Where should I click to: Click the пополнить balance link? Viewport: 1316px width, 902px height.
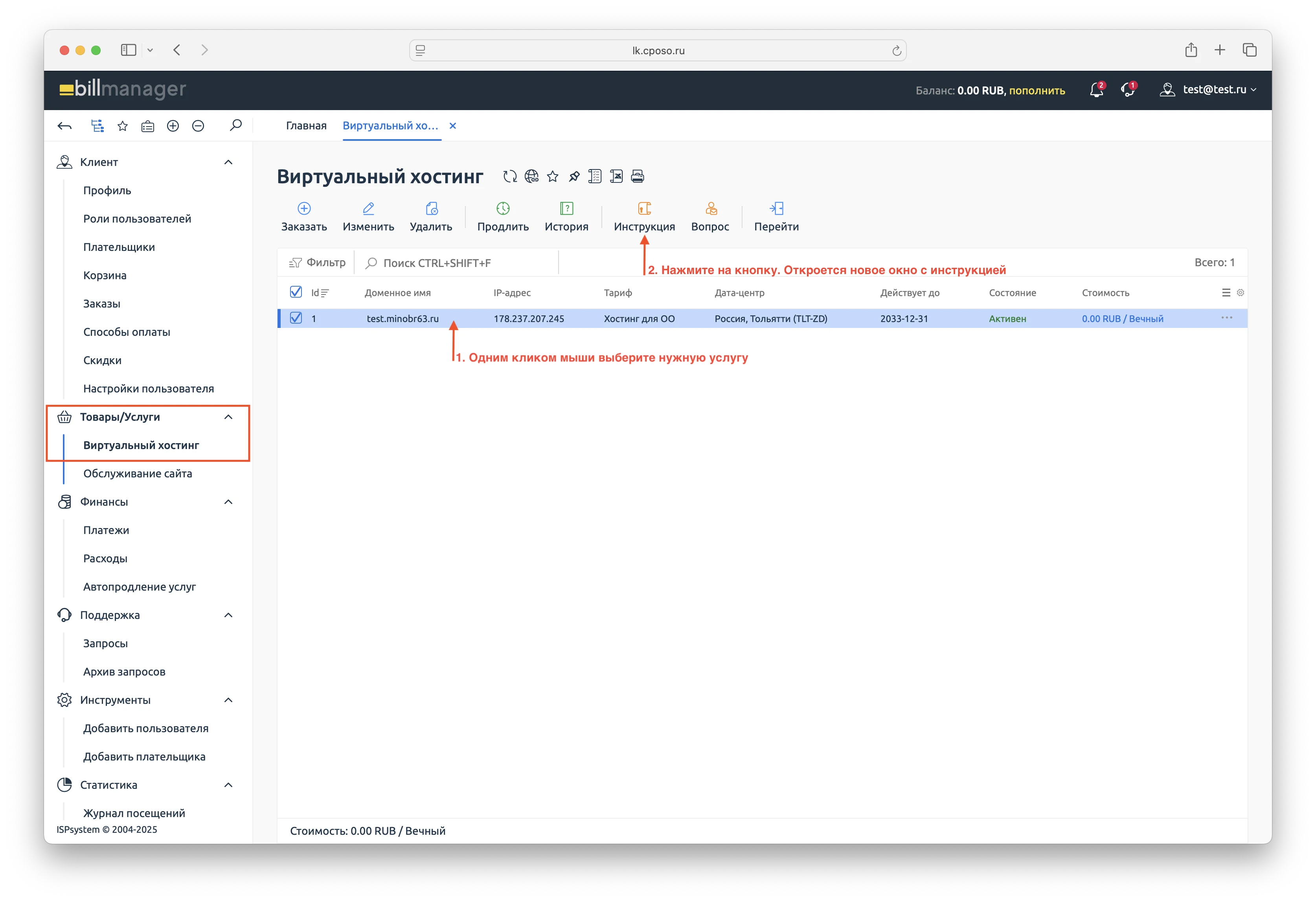tap(1037, 91)
